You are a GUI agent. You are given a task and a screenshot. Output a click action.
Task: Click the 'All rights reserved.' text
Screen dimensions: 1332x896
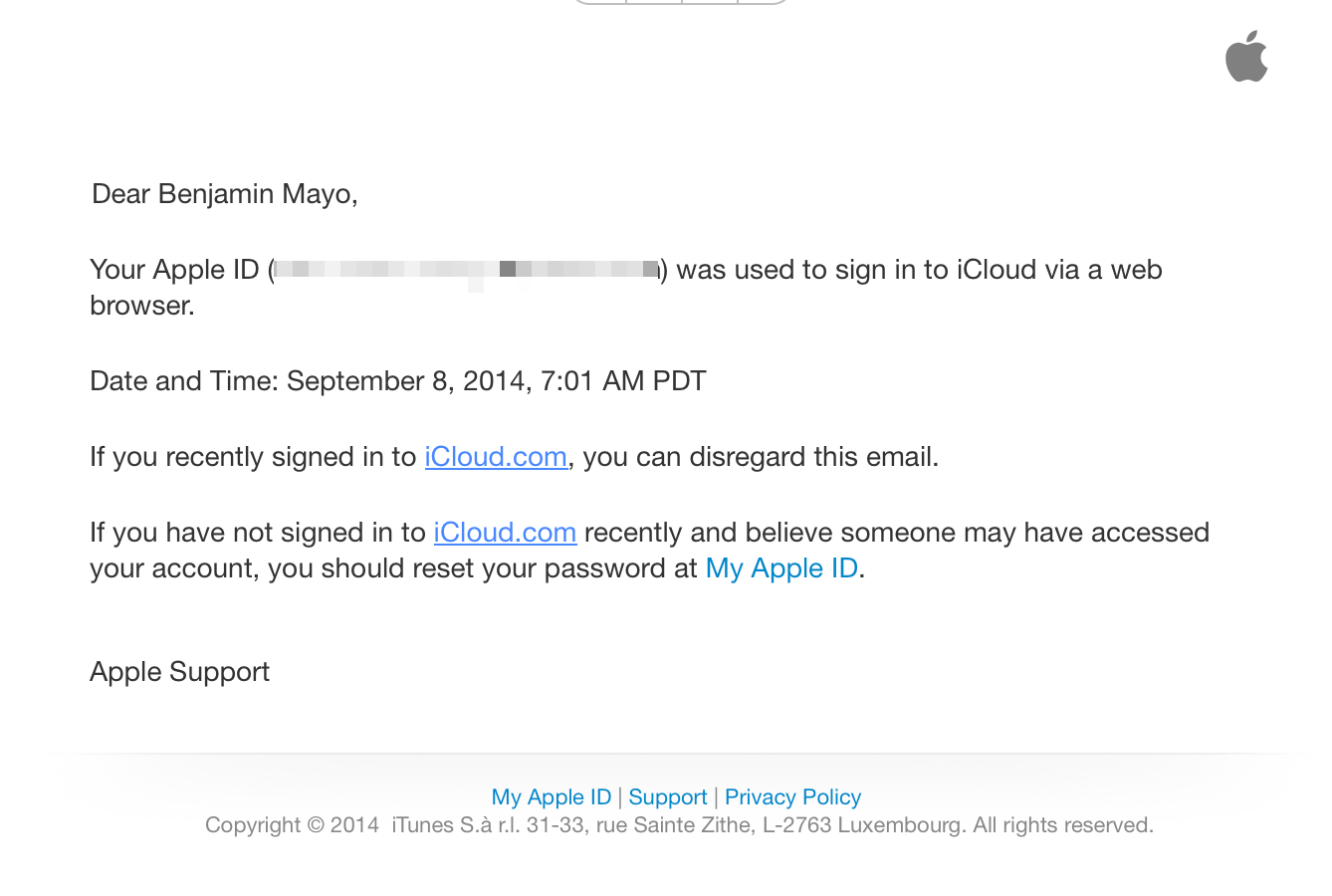coord(1062,825)
